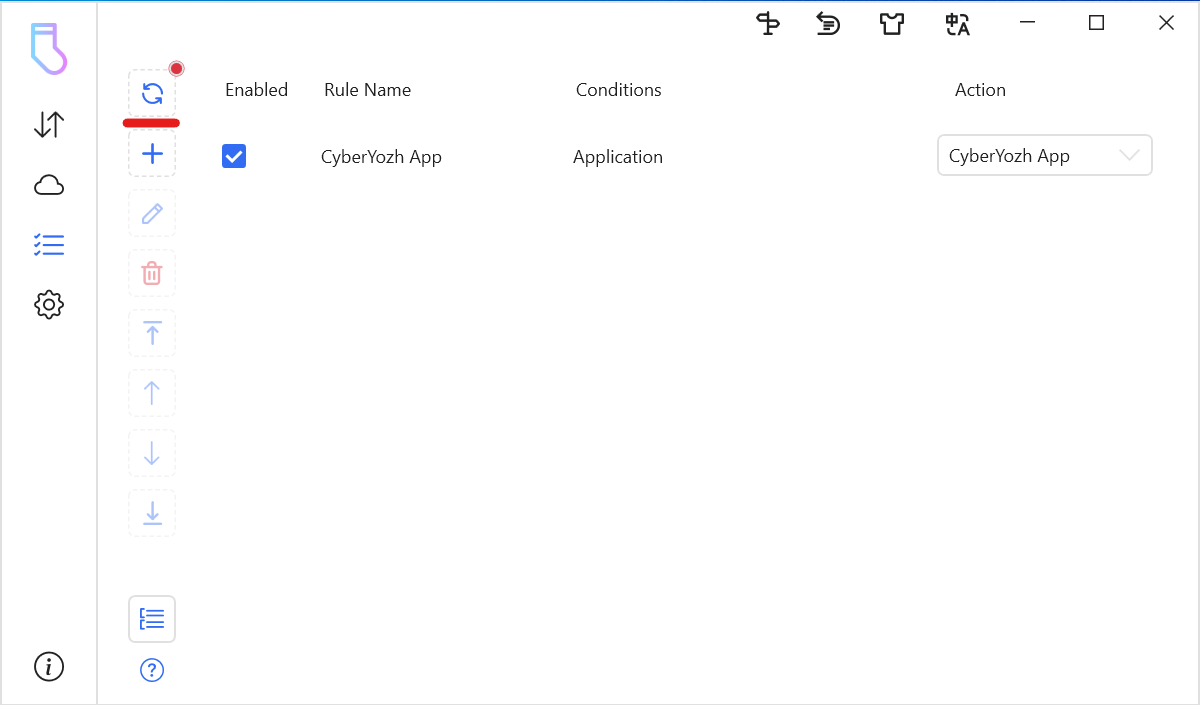
Task: Switch to the cloud Proxies tab
Action: tap(49, 185)
